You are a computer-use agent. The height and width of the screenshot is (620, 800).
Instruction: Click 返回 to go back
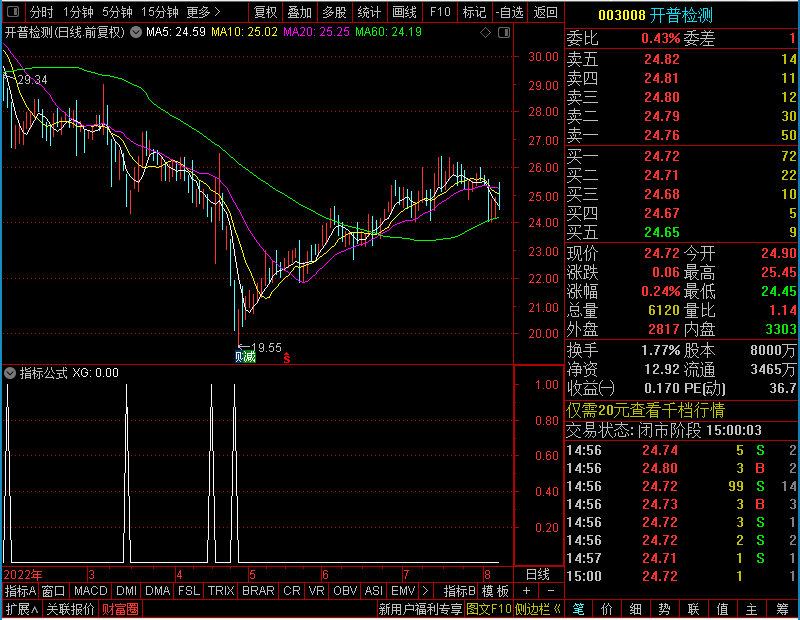click(x=545, y=12)
